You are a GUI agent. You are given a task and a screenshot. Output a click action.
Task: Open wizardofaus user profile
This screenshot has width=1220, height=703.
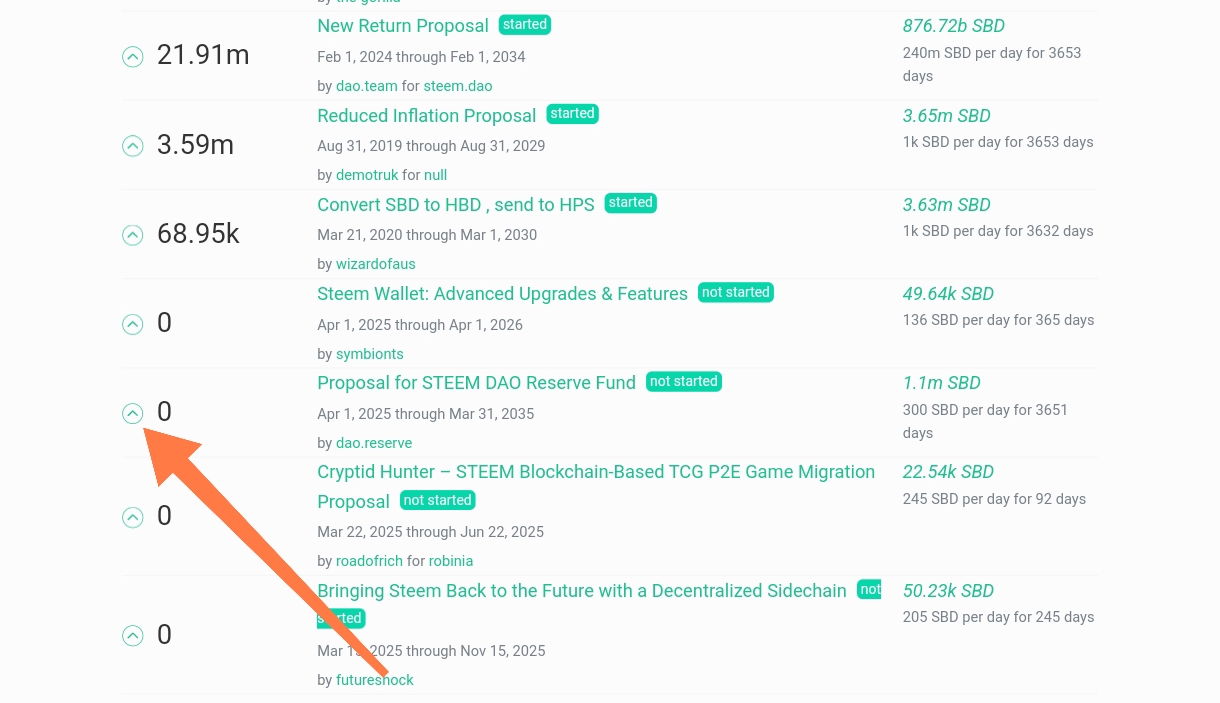pos(375,264)
